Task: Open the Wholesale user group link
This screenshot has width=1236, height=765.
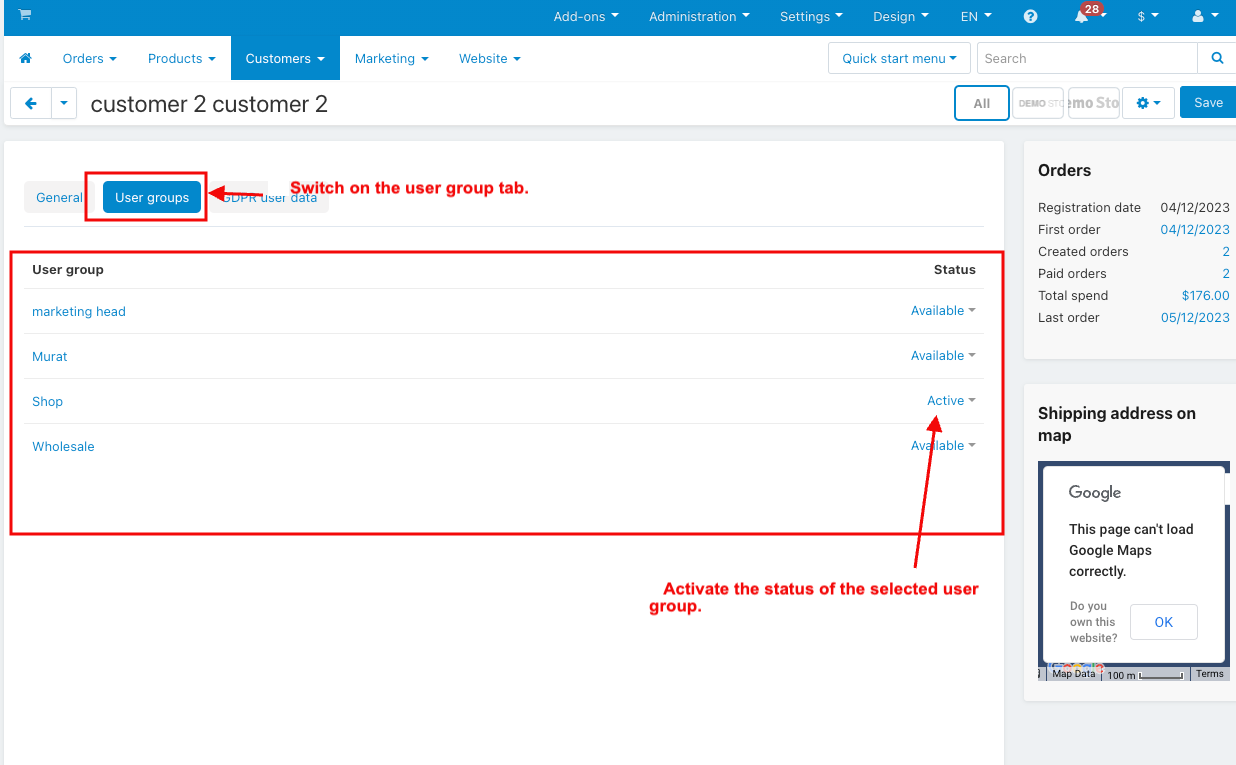Action: coord(63,447)
